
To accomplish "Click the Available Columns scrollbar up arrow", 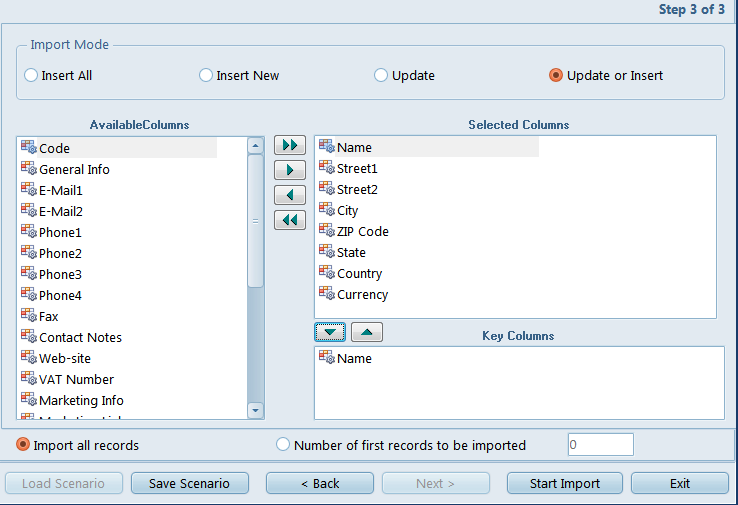I will tap(255, 145).
